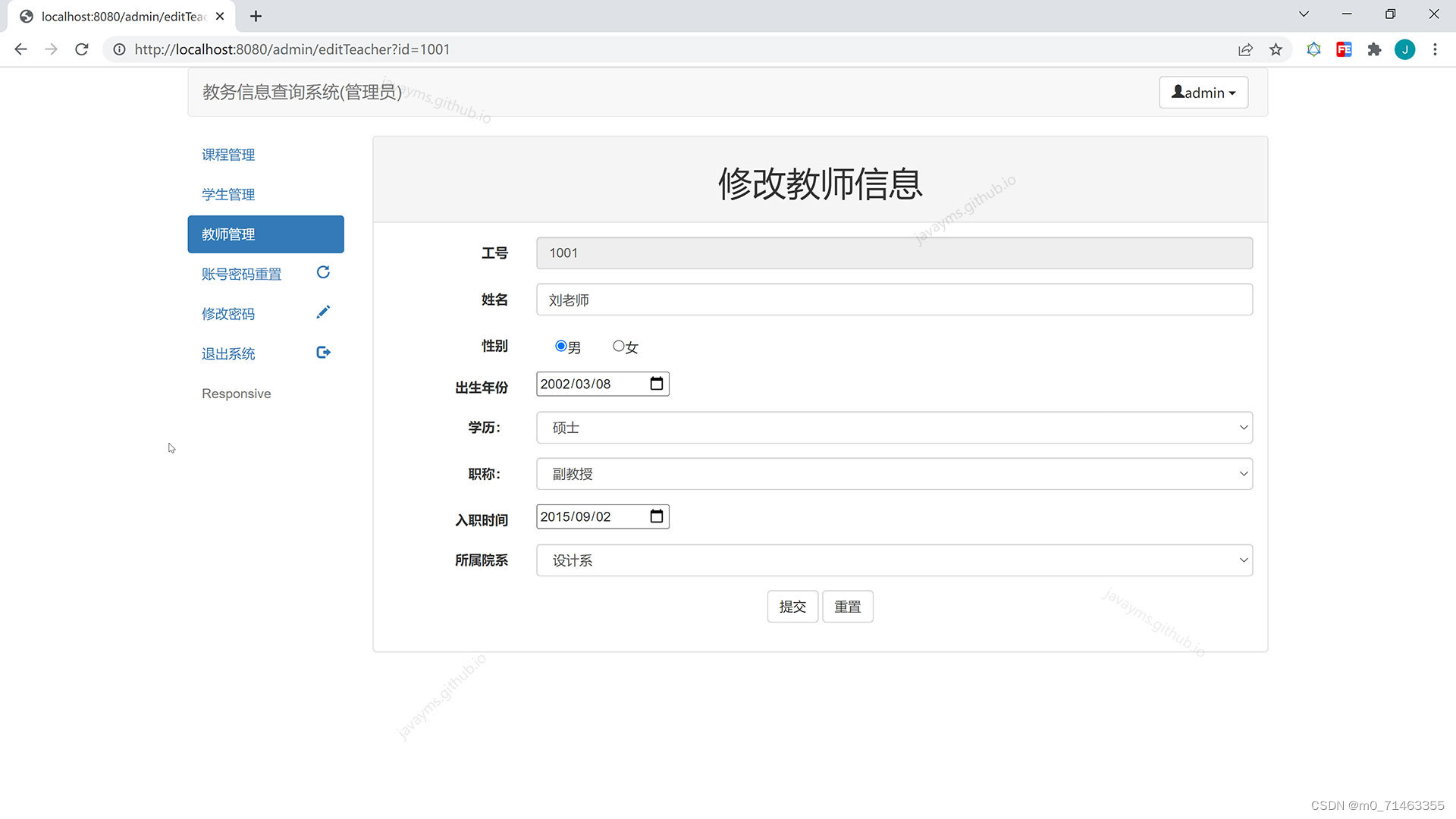Click the pencil icon beside 修改密码
Screen dimensions: 1456x819
(323, 312)
